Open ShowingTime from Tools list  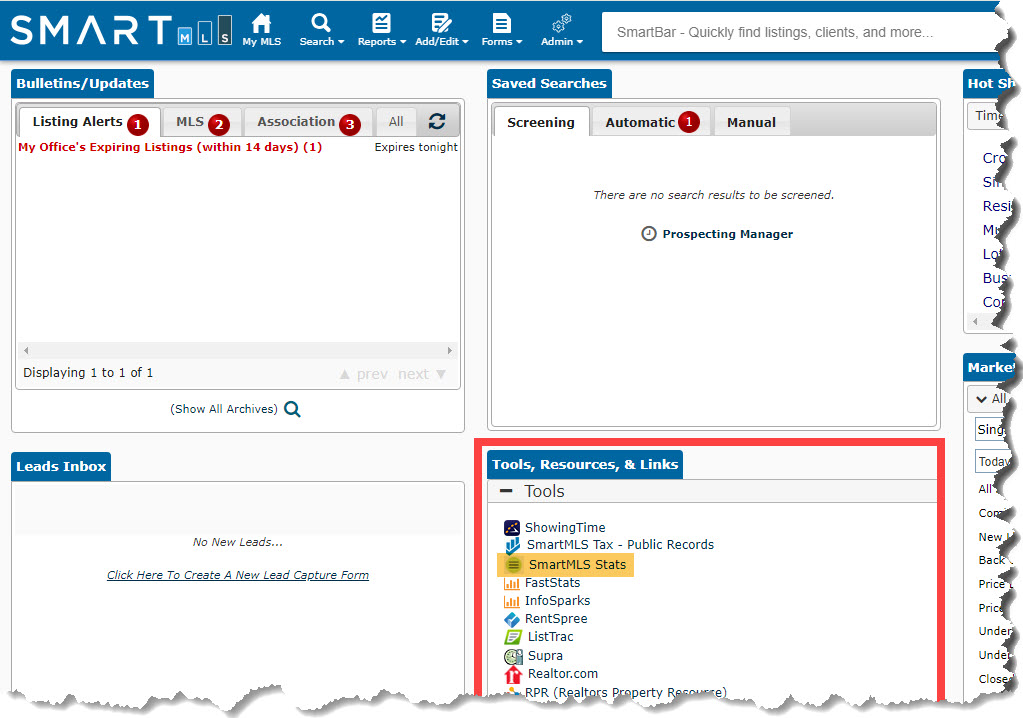click(x=564, y=527)
